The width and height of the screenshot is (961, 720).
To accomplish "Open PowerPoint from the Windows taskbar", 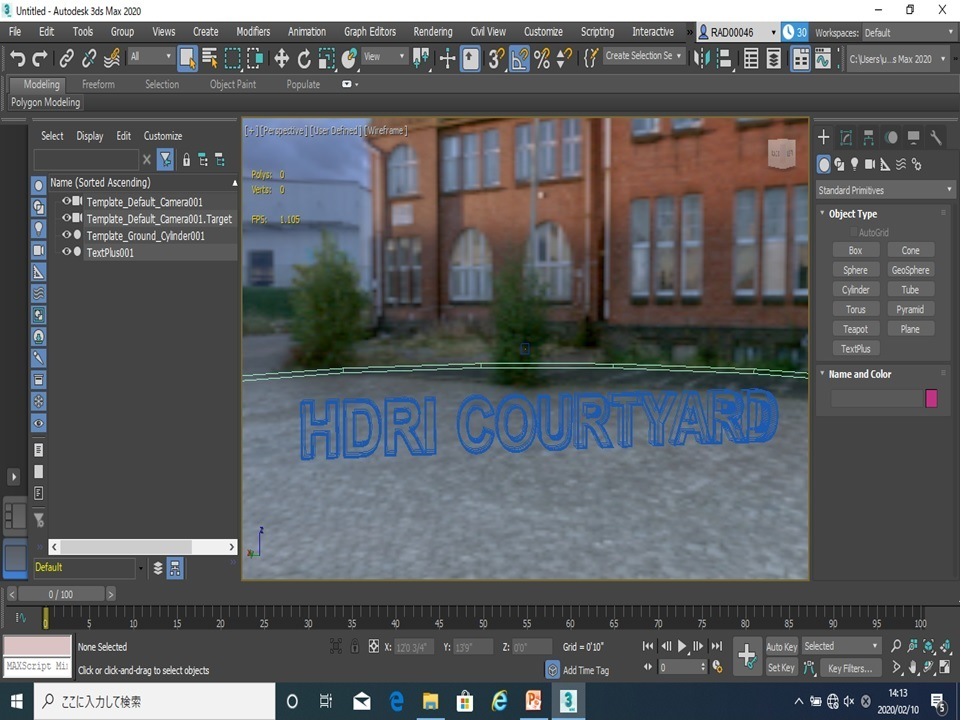I will pyautogui.click(x=533, y=701).
